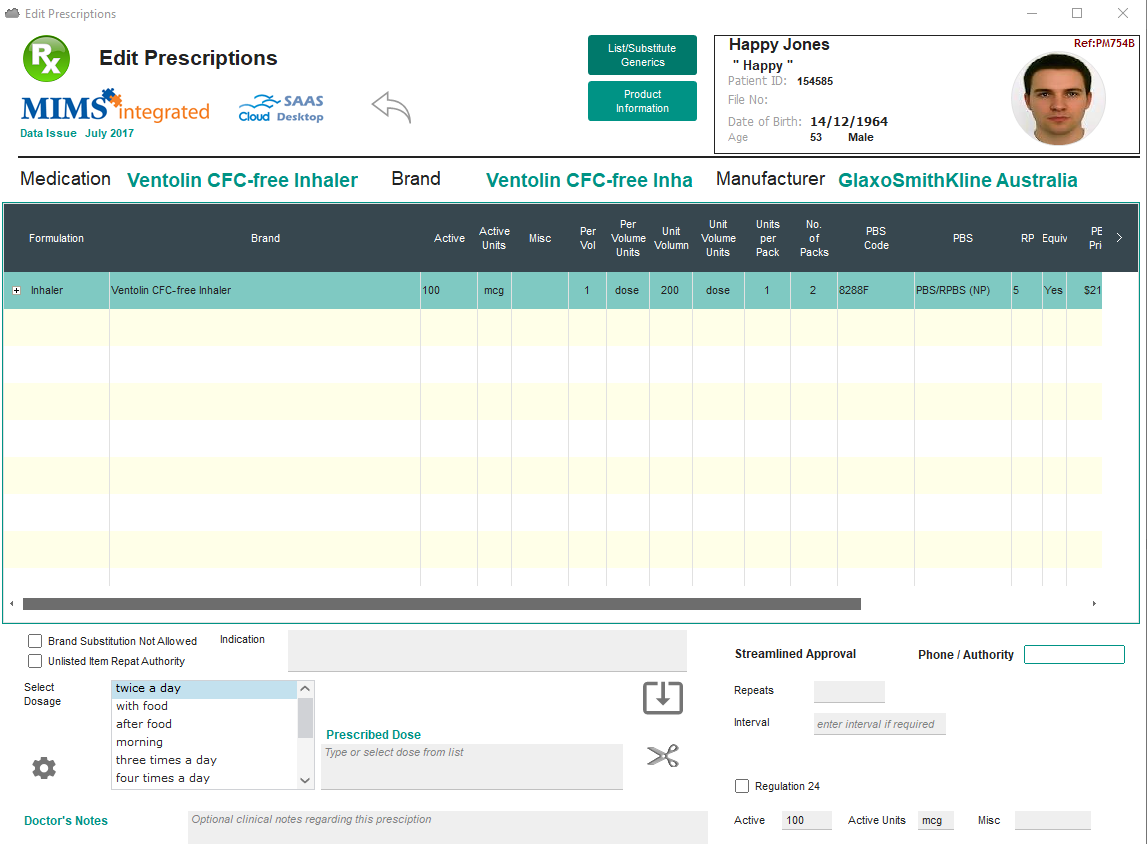Click the Inhaler formulation cell
The height and width of the screenshot is (844, 1147).
56,290
